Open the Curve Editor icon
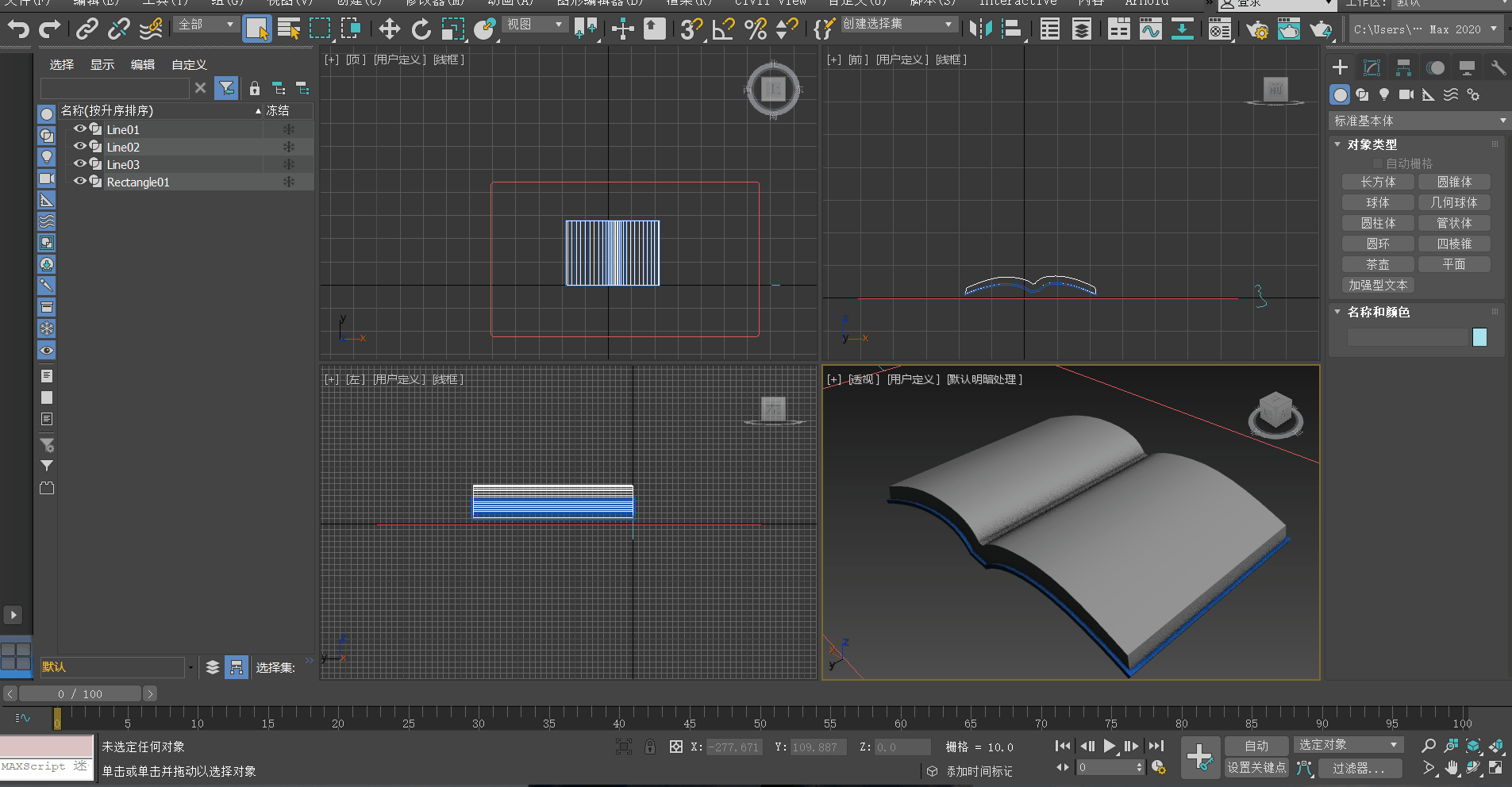 point(1150,29)
